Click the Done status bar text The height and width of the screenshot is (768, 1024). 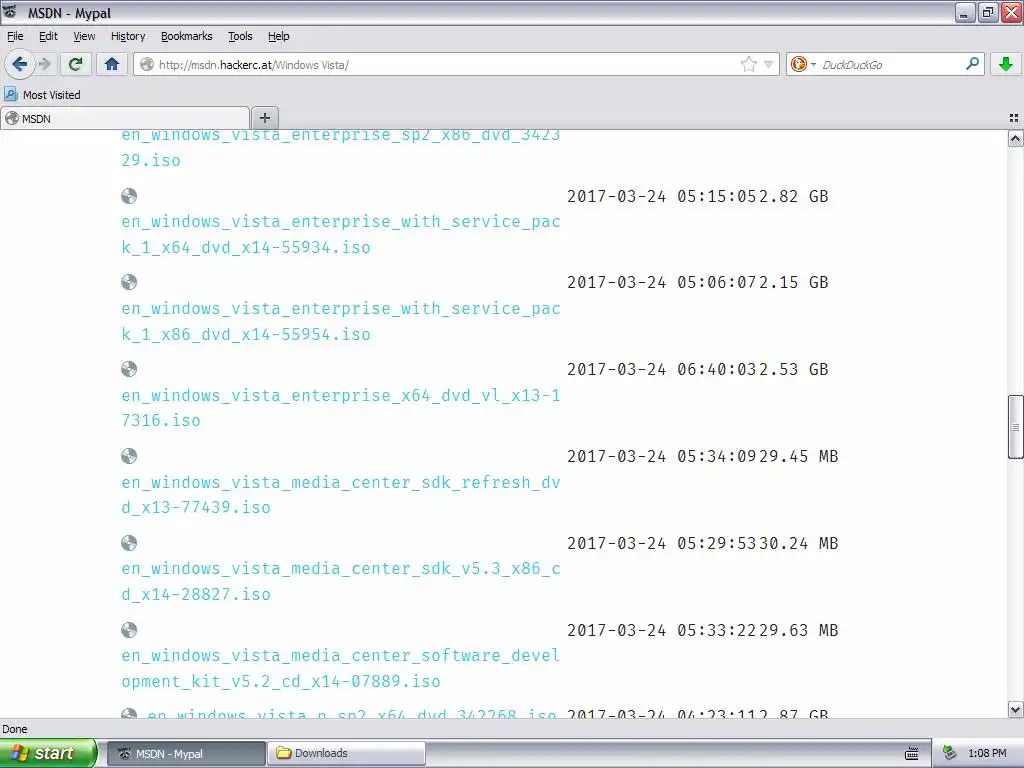pyautogui.click(x=15, y=729)
